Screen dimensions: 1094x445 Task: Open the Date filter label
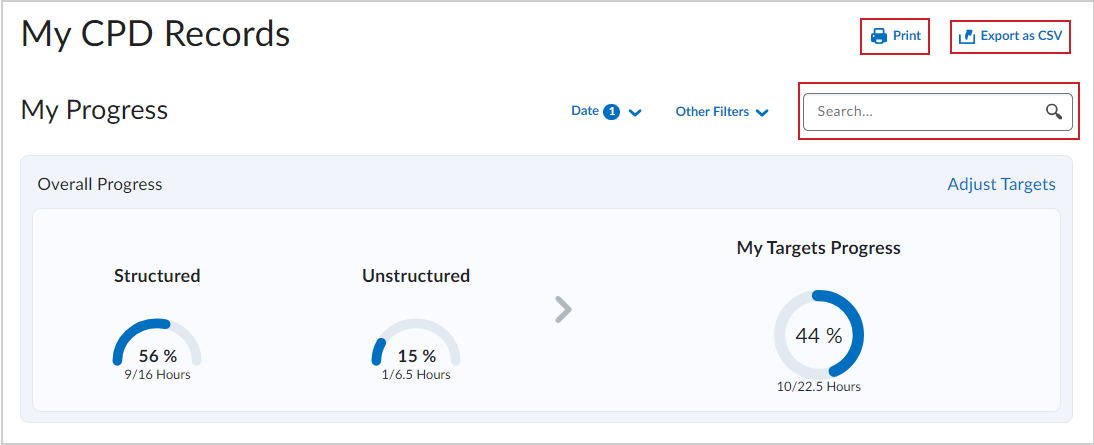585,111
